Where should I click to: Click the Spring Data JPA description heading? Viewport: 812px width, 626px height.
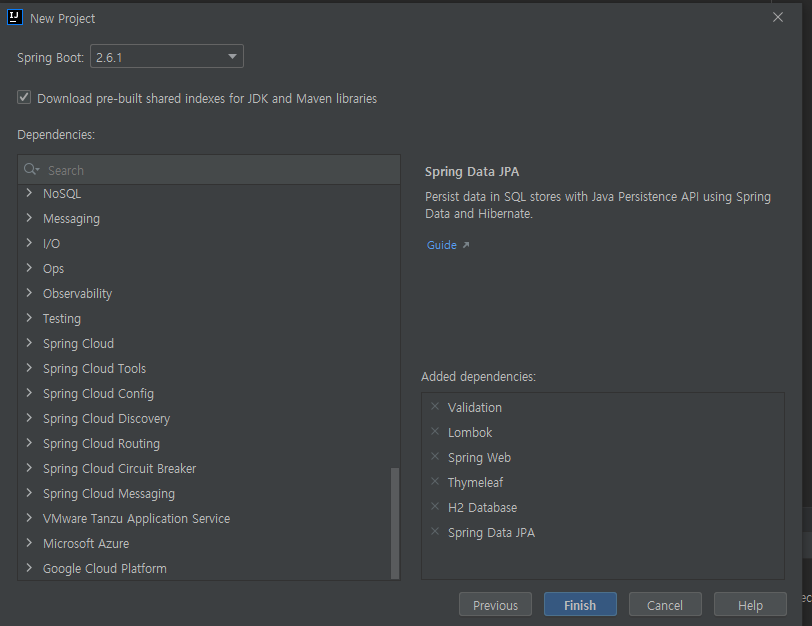tap(472, 171)
